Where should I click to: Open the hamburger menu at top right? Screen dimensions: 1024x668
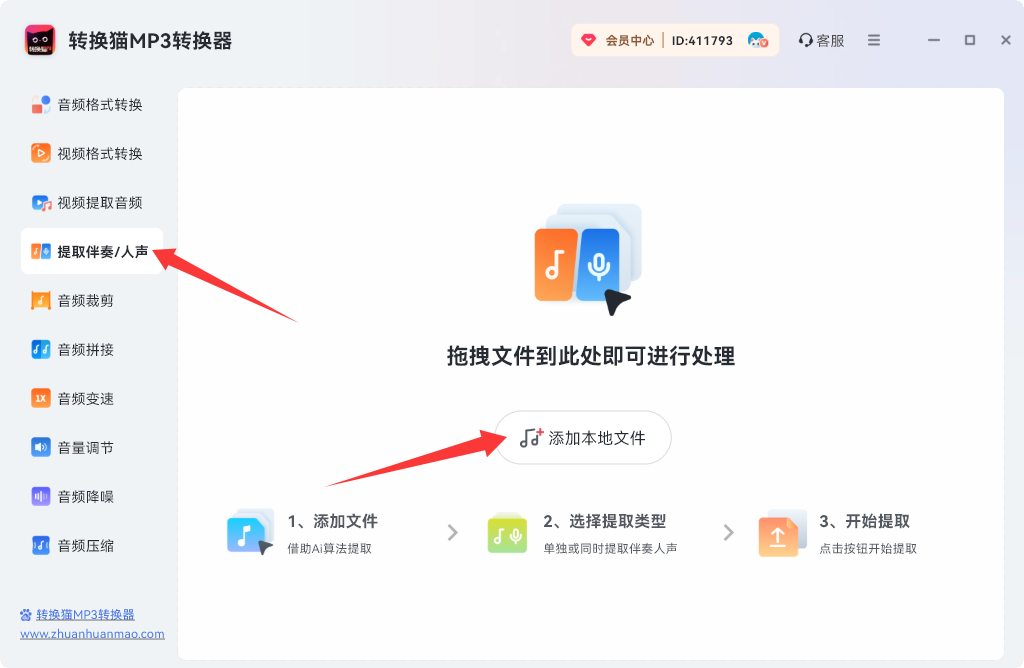point(872,40)
